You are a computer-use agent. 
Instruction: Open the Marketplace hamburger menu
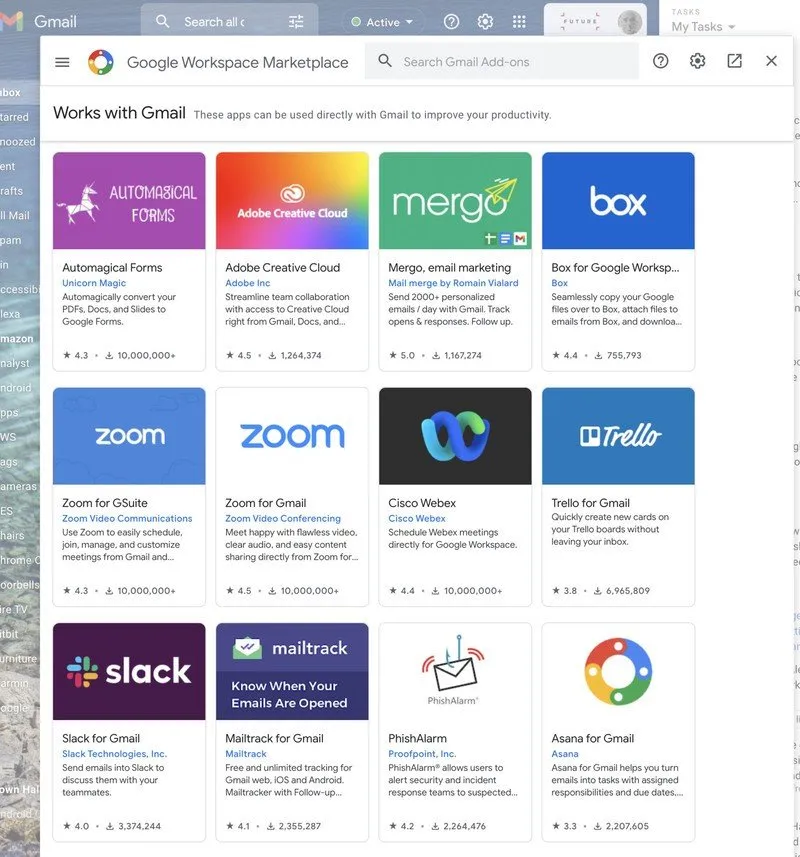62,62
